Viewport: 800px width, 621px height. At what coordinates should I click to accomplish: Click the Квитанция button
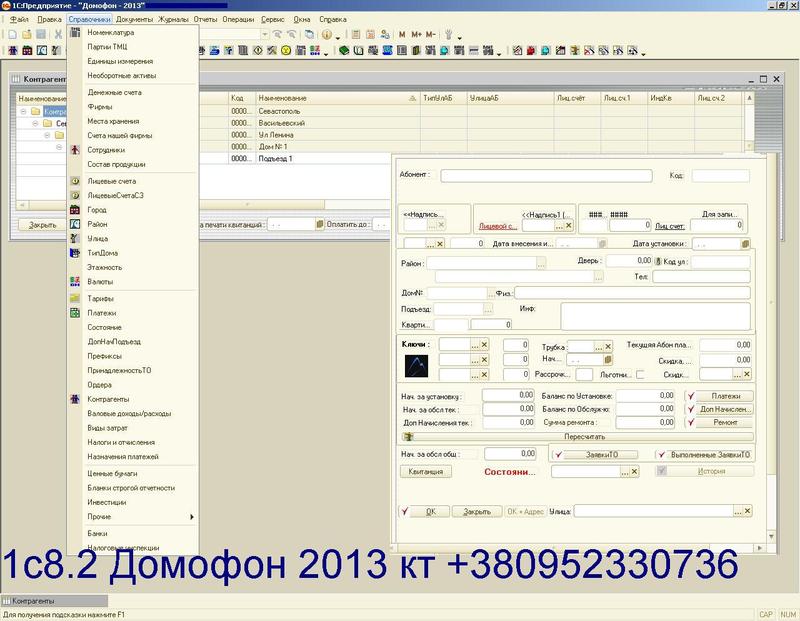(426, 471)
